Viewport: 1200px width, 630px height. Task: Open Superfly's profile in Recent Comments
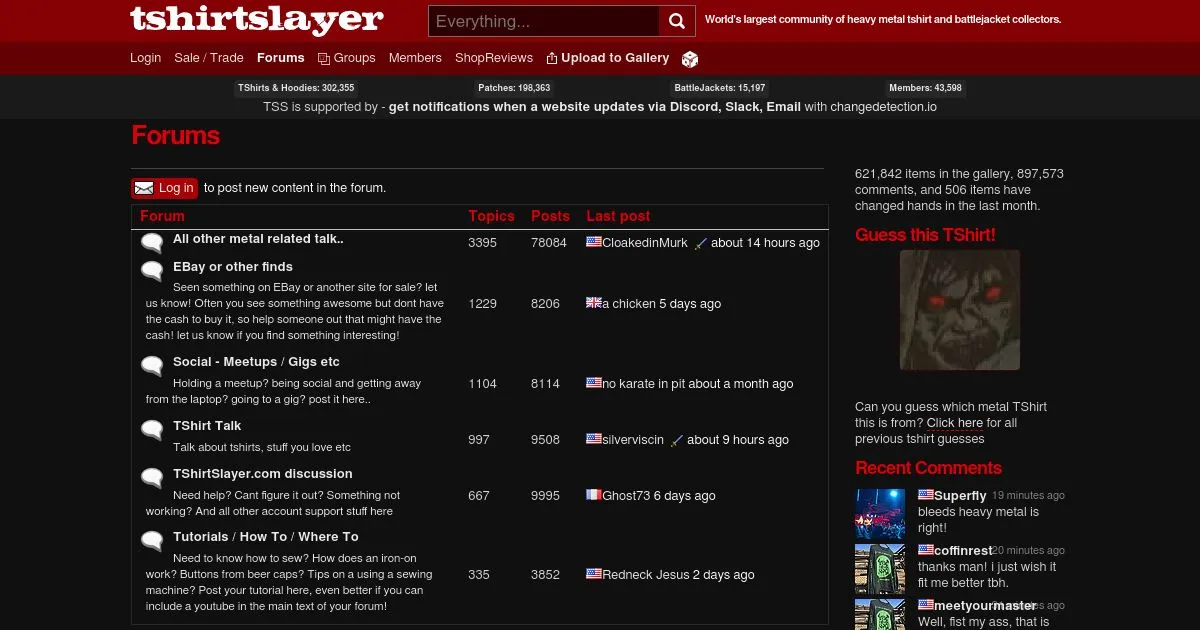pos(960,495)
